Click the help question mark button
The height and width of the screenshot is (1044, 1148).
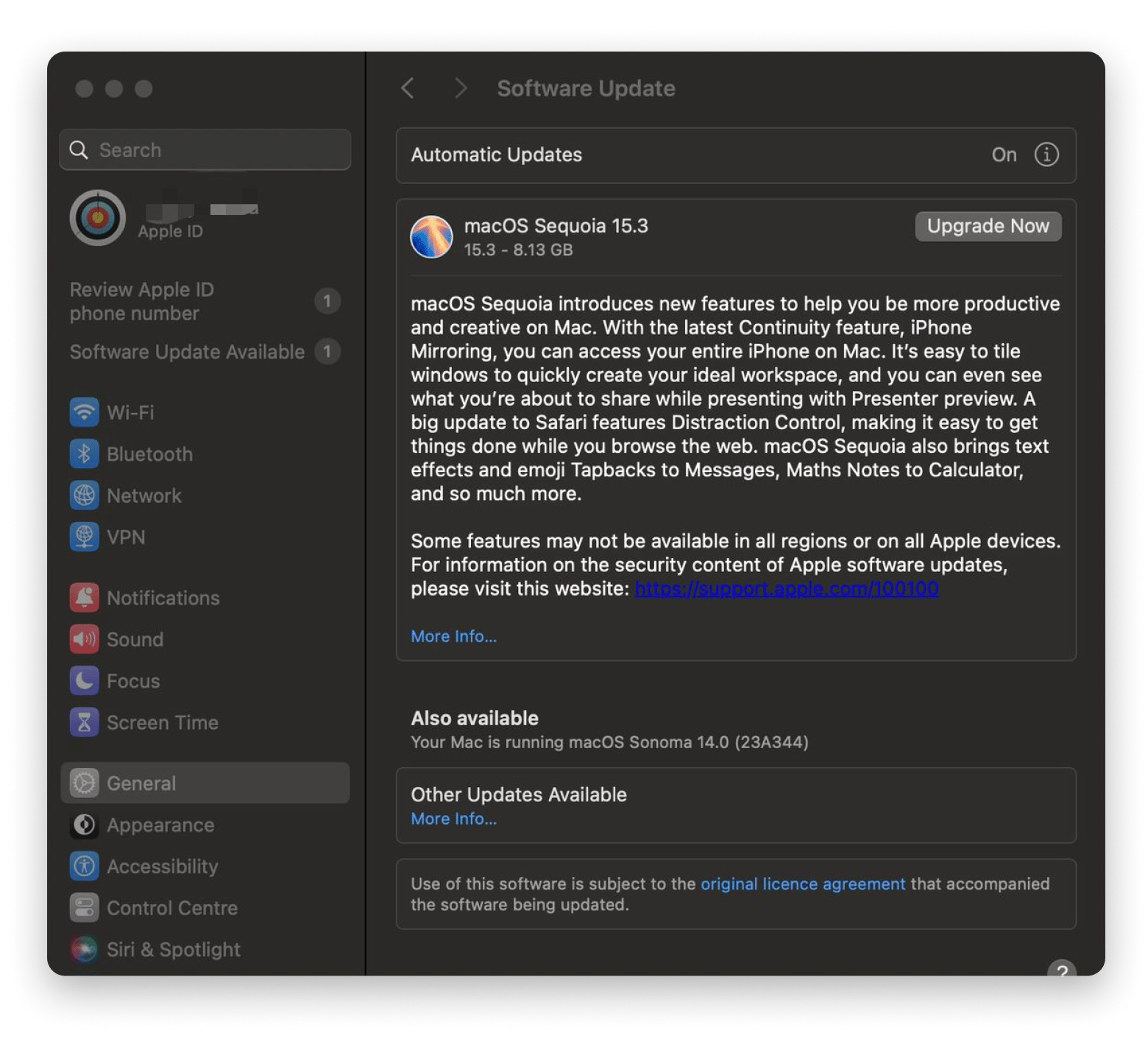(1062, 969)
